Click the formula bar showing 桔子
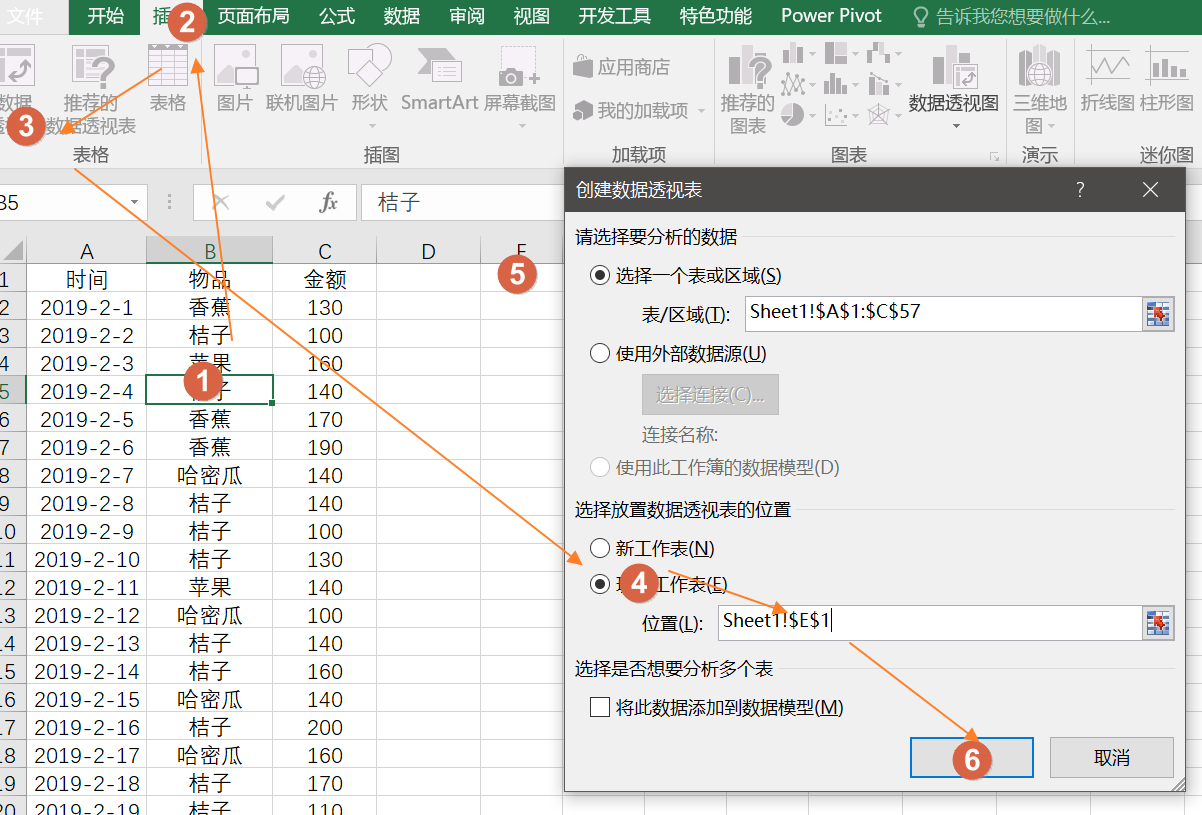 (465, 203)
